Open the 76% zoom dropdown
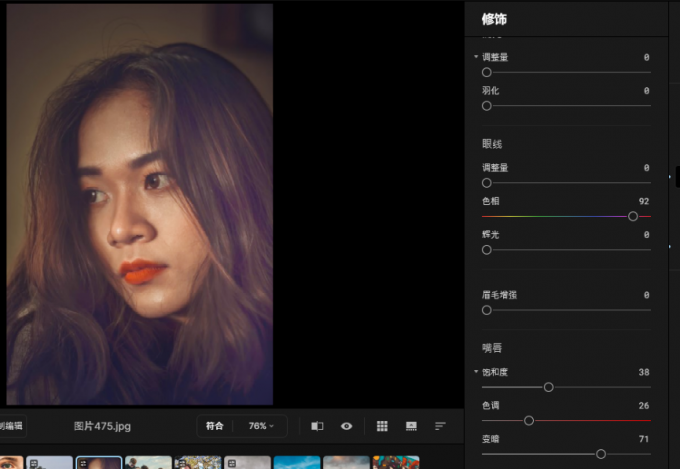The height and width of the screenshot is (469, 680). coord(261,426)
